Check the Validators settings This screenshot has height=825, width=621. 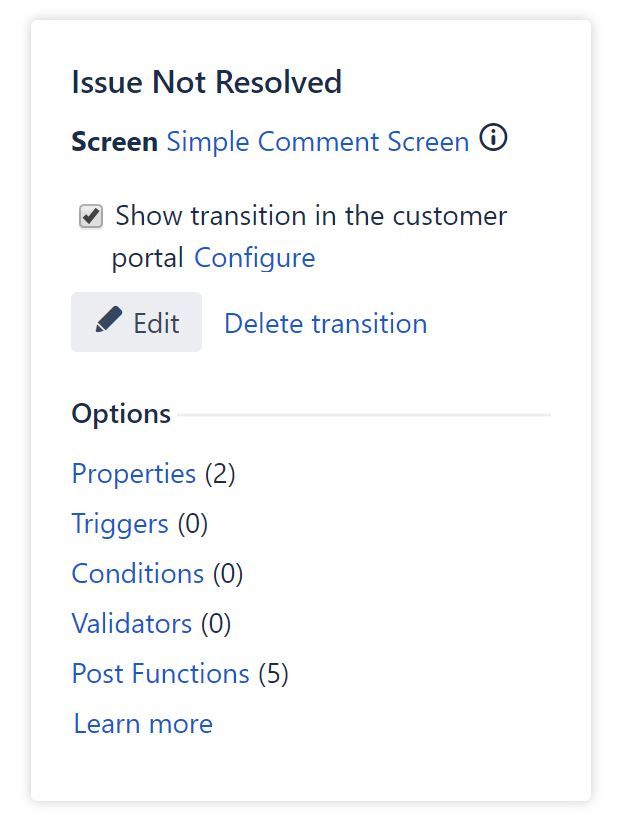coord(132,624)
